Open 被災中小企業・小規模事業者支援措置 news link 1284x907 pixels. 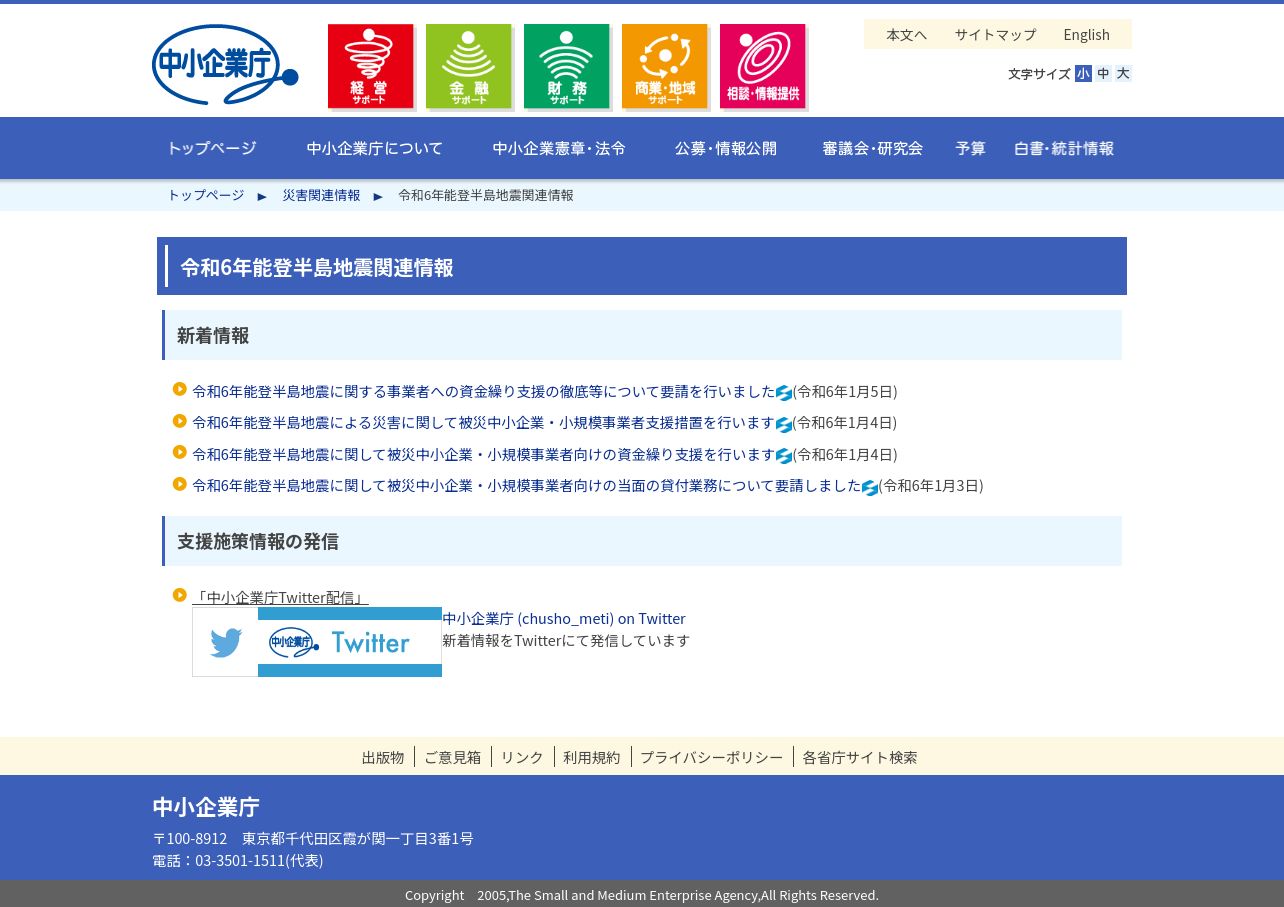tap(483, 422)
